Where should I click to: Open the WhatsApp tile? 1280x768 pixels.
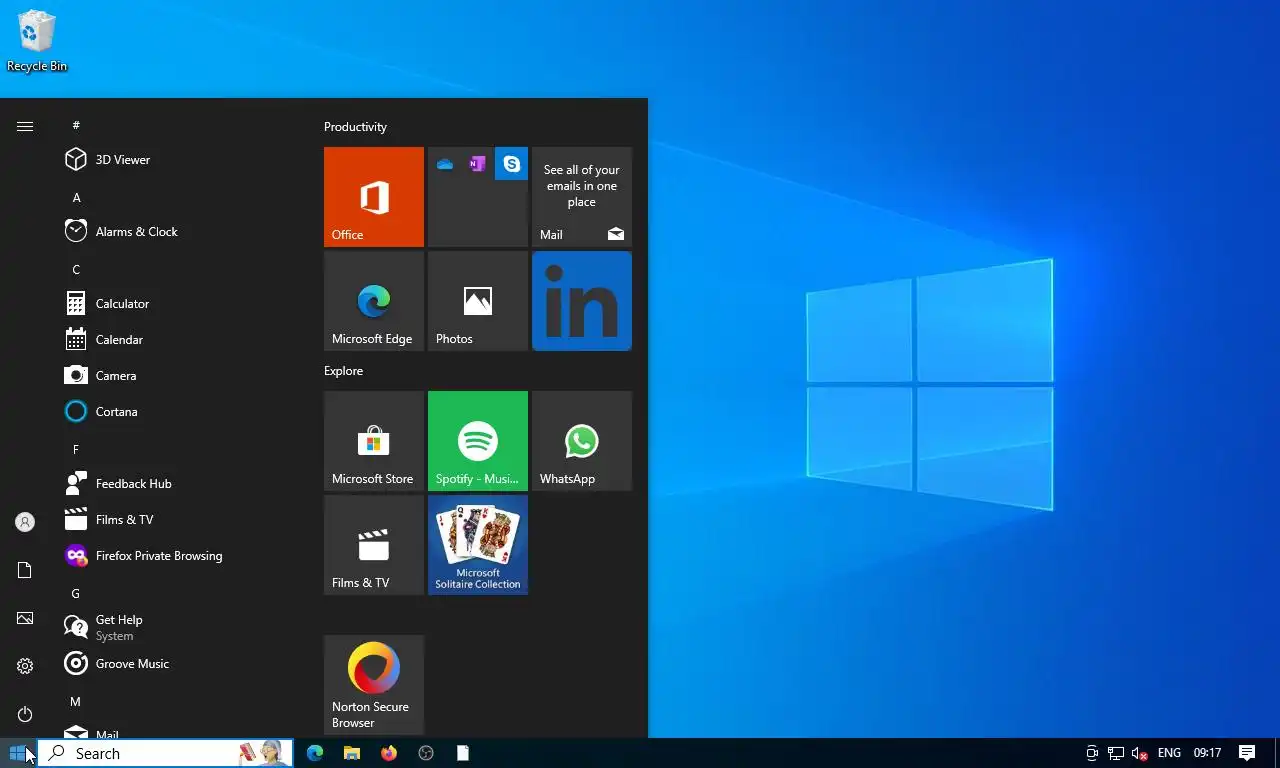582,441
